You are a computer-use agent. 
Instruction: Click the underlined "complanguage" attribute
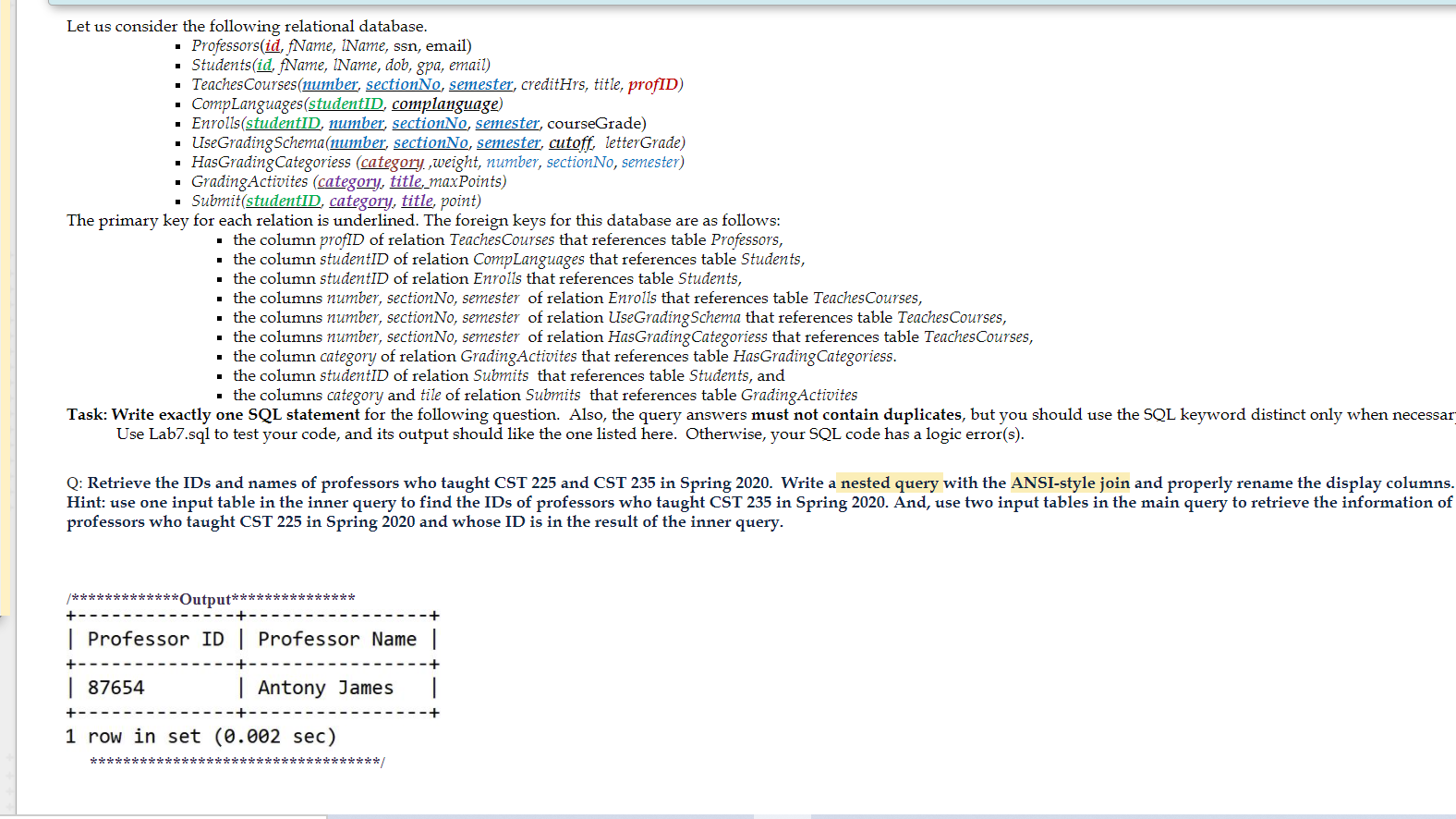pyautogui.click(x=444, y=104)
